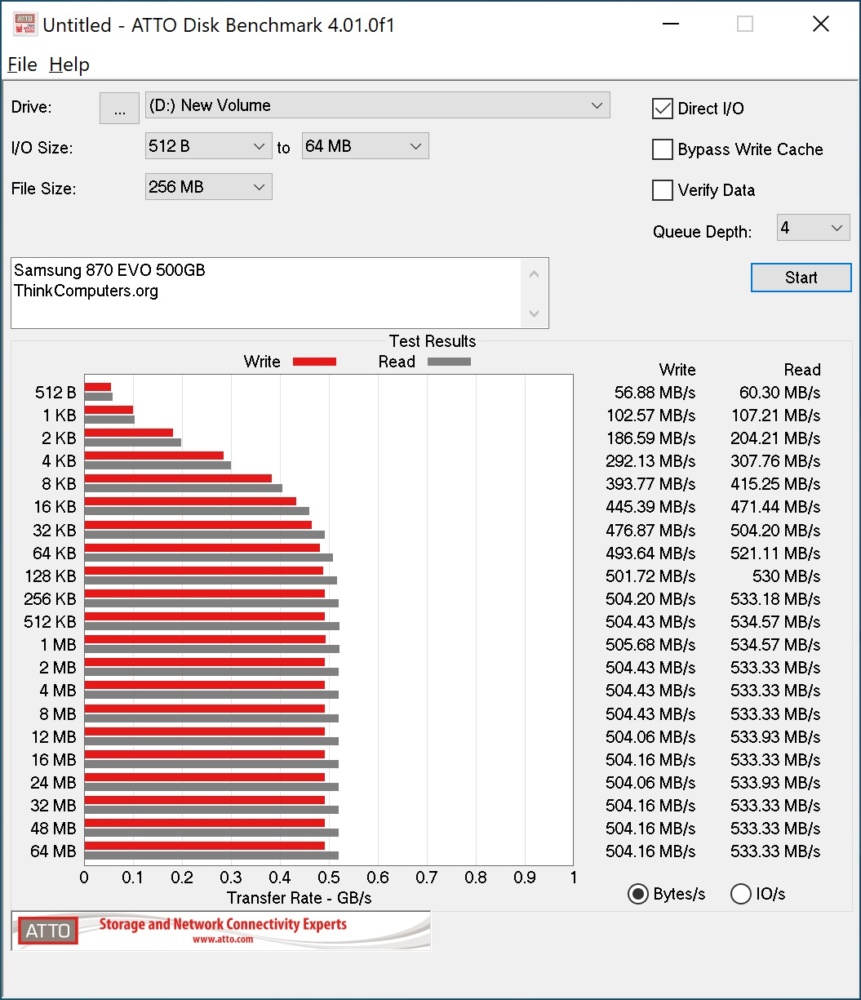Viewport: 861px width, 1000px height.
Task: Click the 2 KB read value 204.21 MB/s
Action: tap(776, 438)
